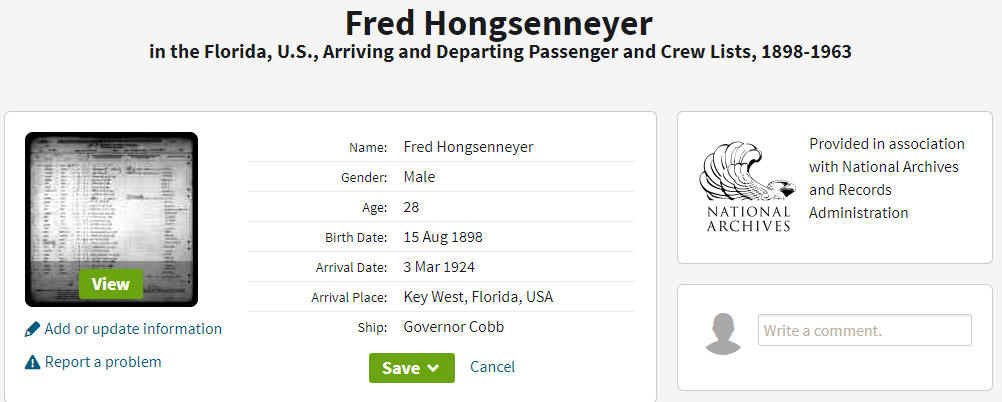Open Add or update information link
1002x402 pixels.
coord(133,329)
